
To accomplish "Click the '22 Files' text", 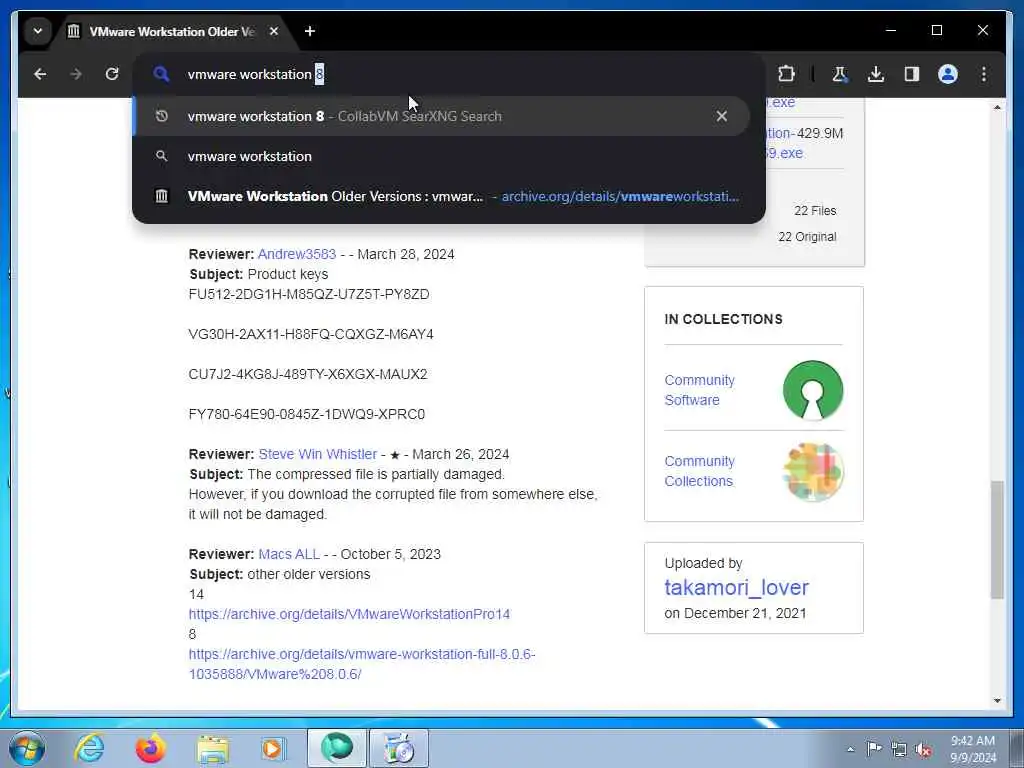I will coord(815,210).
